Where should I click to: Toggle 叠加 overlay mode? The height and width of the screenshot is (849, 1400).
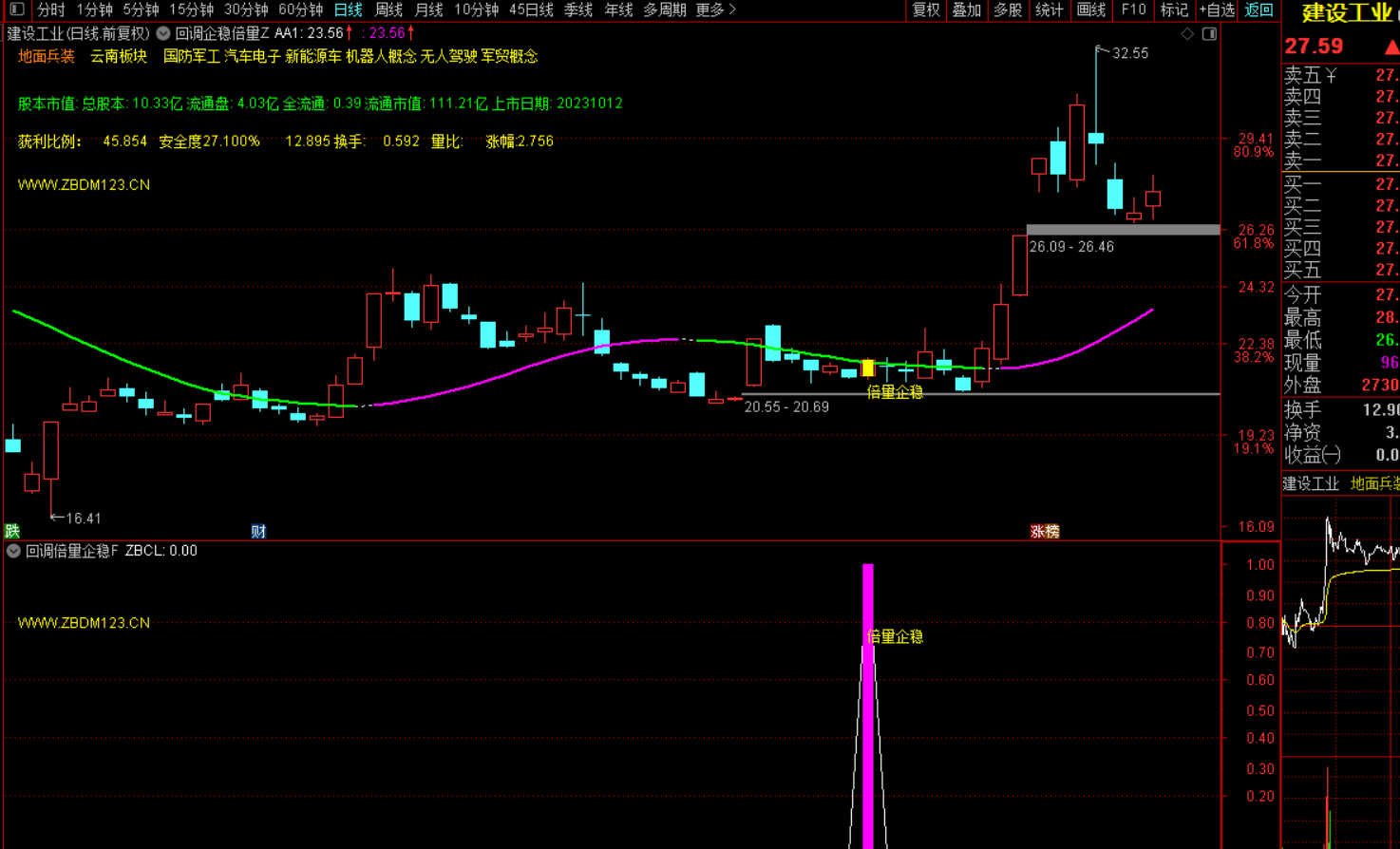point(967,9)
